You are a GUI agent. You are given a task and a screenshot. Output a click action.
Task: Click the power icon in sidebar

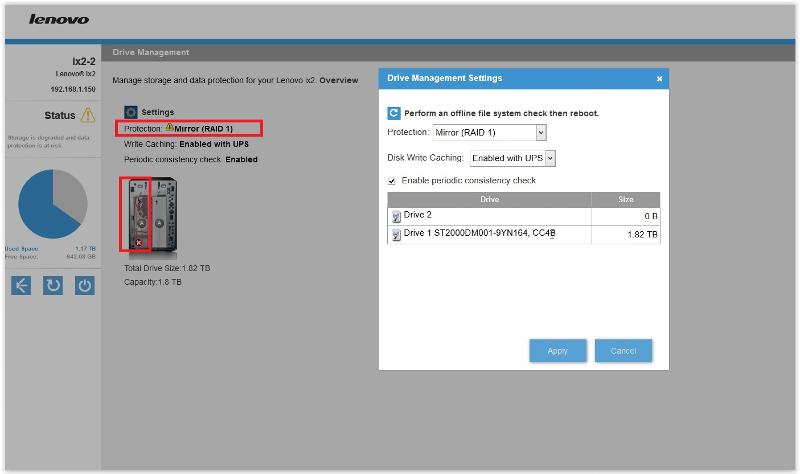[85, 285]
